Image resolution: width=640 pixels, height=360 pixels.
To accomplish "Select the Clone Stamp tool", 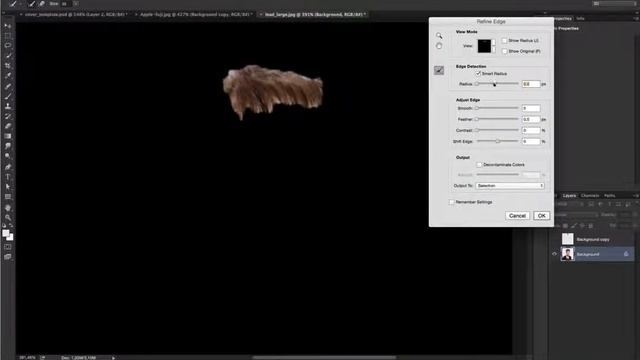I will pyautogui.click(x=8, y=106).
